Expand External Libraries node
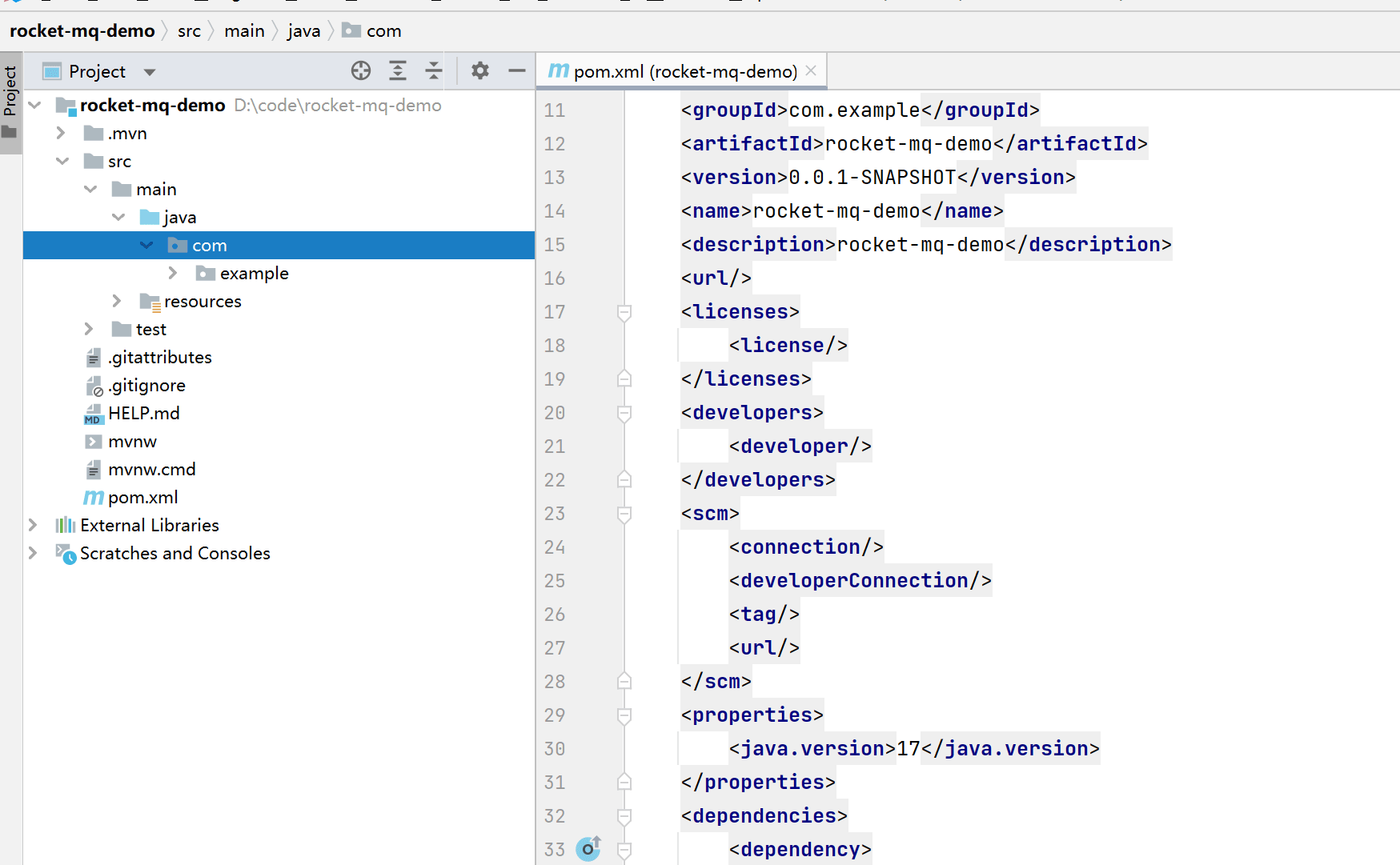Image resolution: width=1400 pixels, height=865 pixels. coord(34,525)
